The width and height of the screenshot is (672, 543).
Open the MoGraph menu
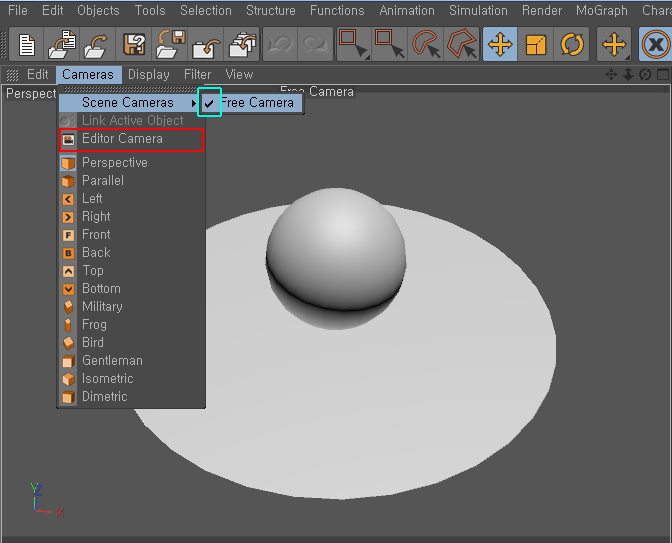pos(602,10)
